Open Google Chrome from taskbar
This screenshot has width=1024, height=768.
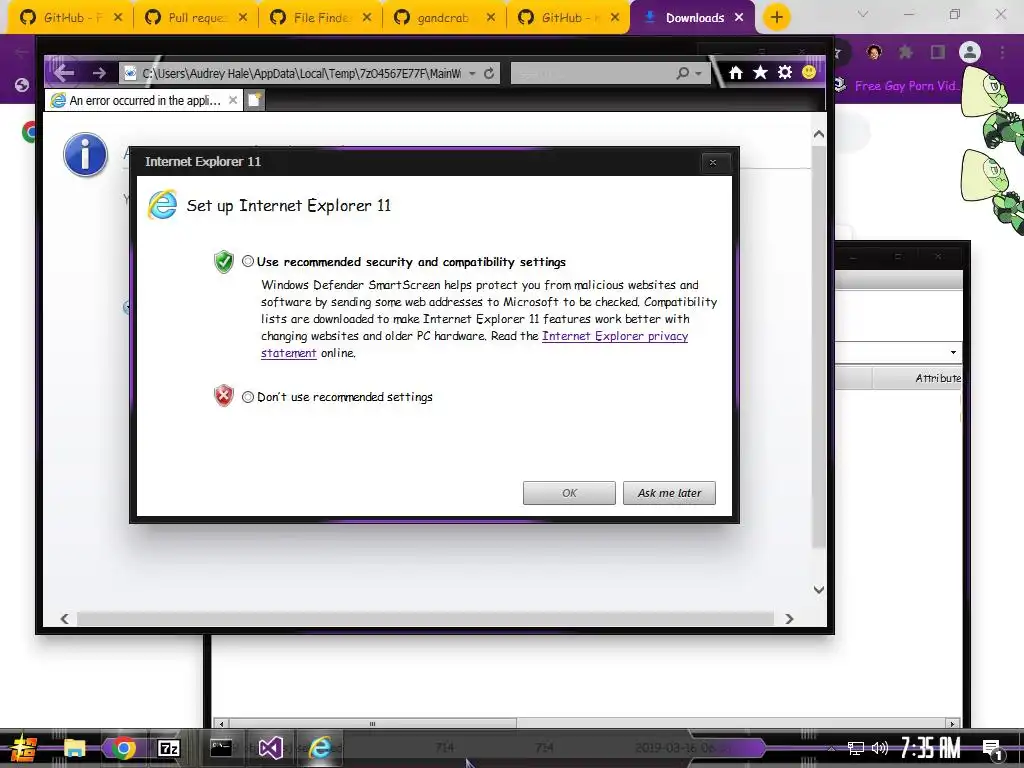(122, 748)
